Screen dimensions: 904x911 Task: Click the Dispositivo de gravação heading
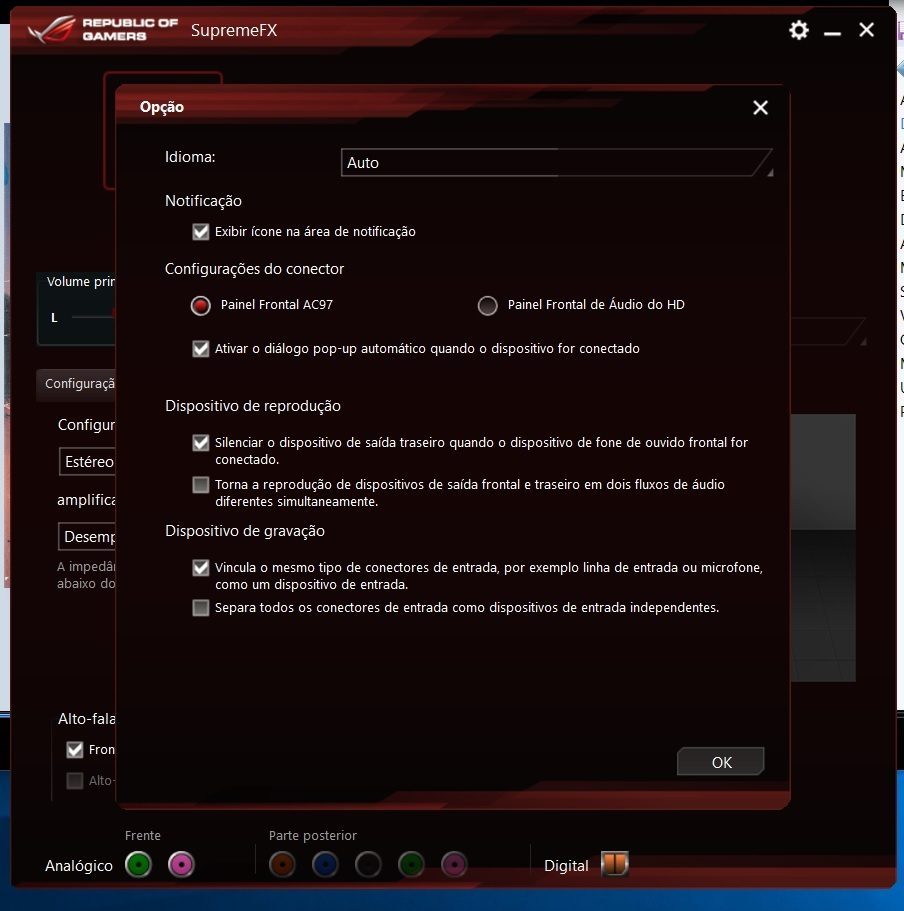pyautogui.click(x=245, y=530)
